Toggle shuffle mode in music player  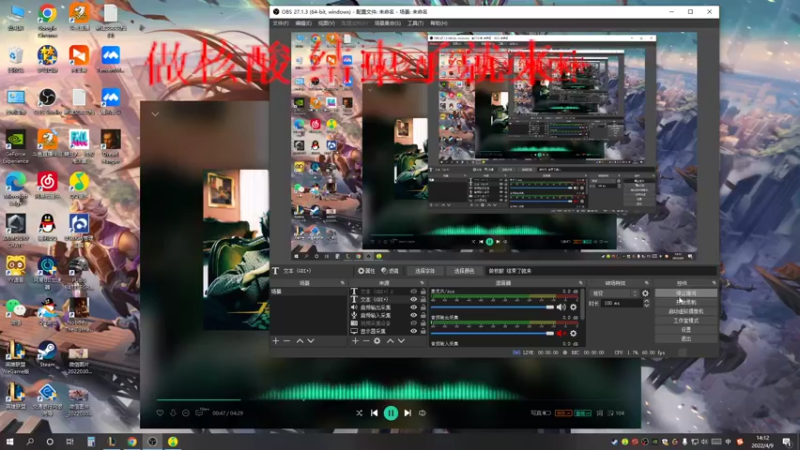point(359,413)
